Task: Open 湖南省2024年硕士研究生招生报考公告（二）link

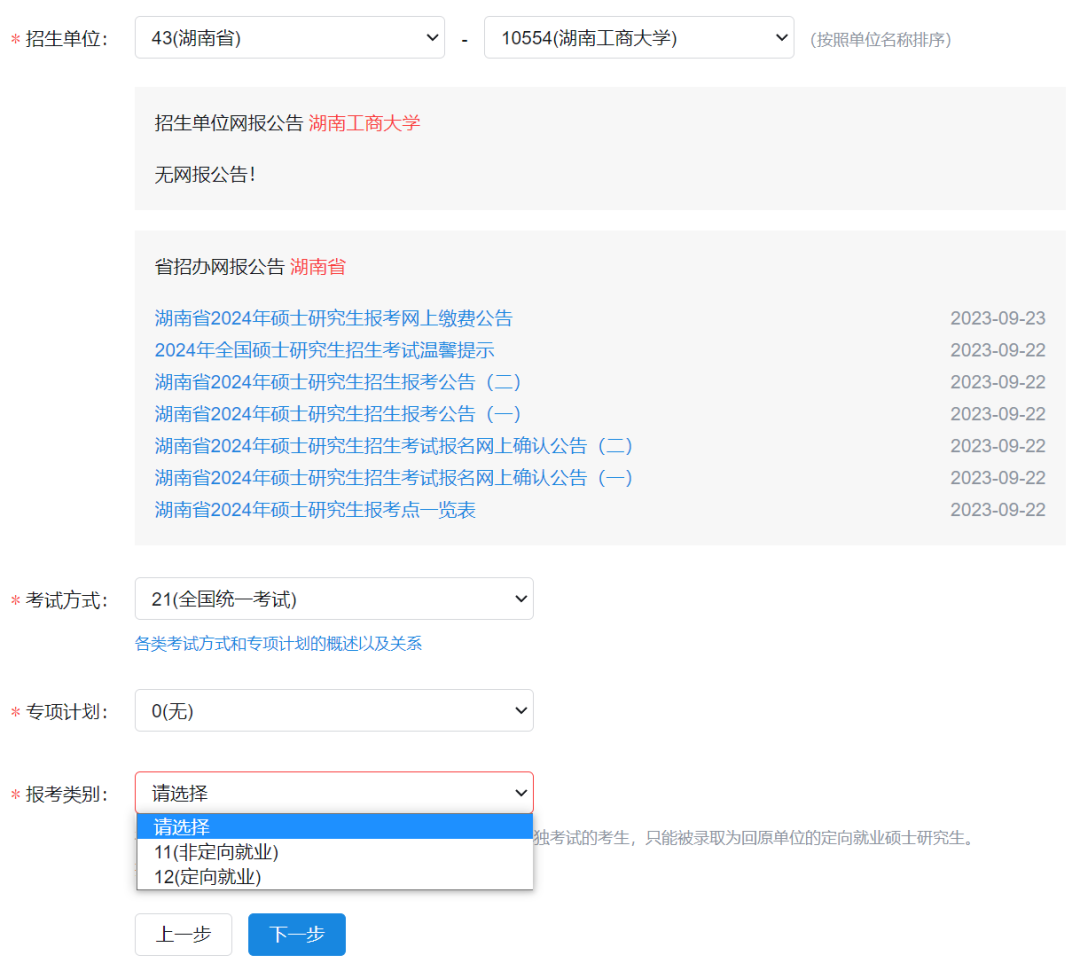Action: (x=338, y=383)
